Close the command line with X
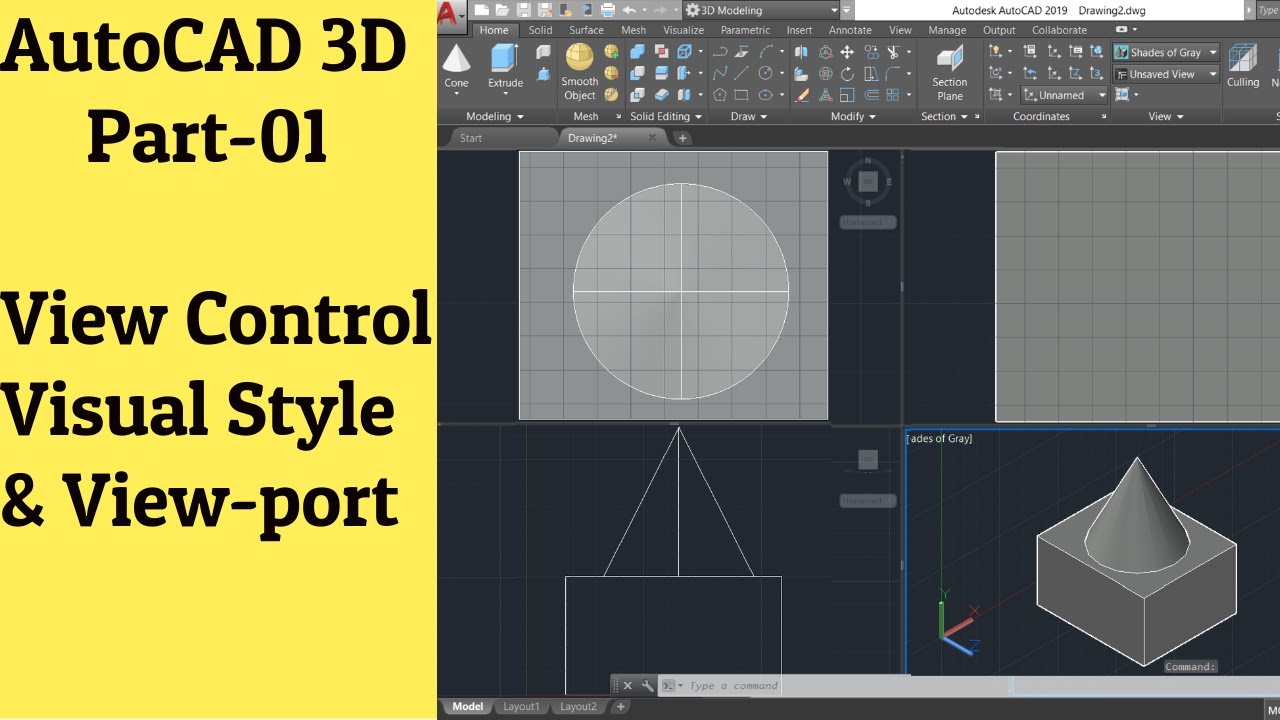The width and height of the screenshot is (1280, 720). pyautogui.click(x=628, y=686)
